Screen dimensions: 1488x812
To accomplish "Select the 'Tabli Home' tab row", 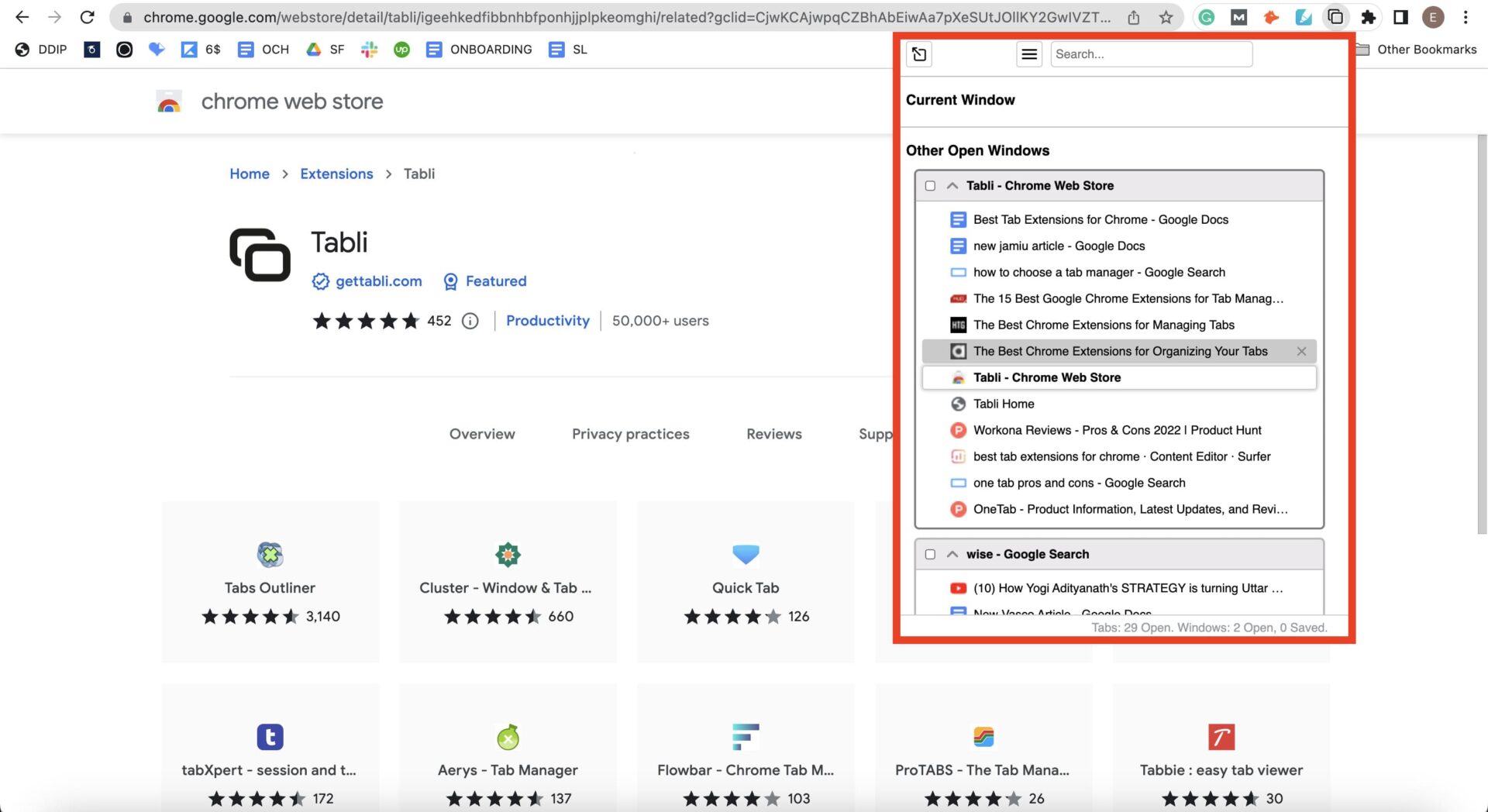I will (x=1119, y=404).
